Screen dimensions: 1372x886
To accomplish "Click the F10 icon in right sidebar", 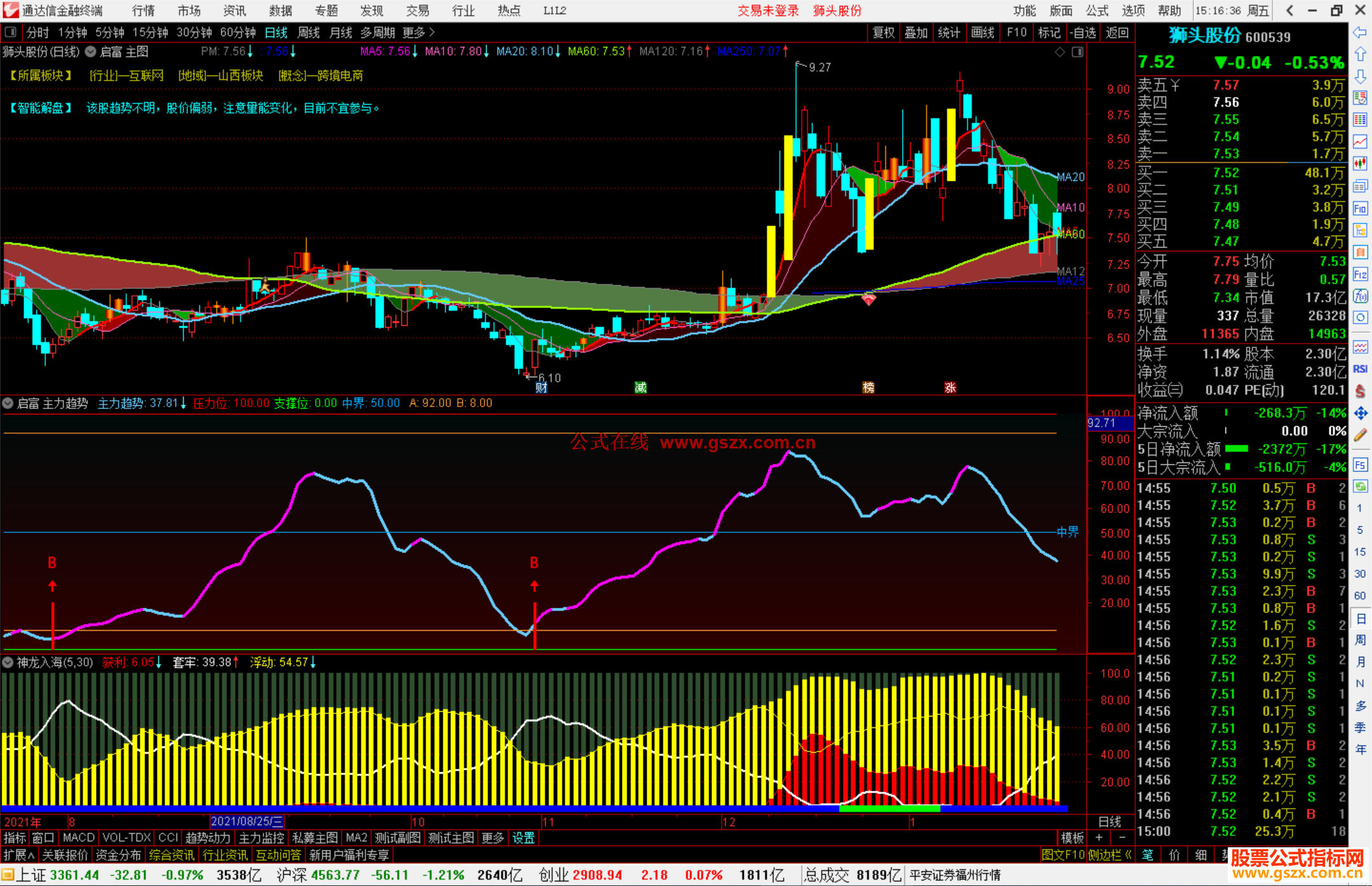I will [1360, 208].
